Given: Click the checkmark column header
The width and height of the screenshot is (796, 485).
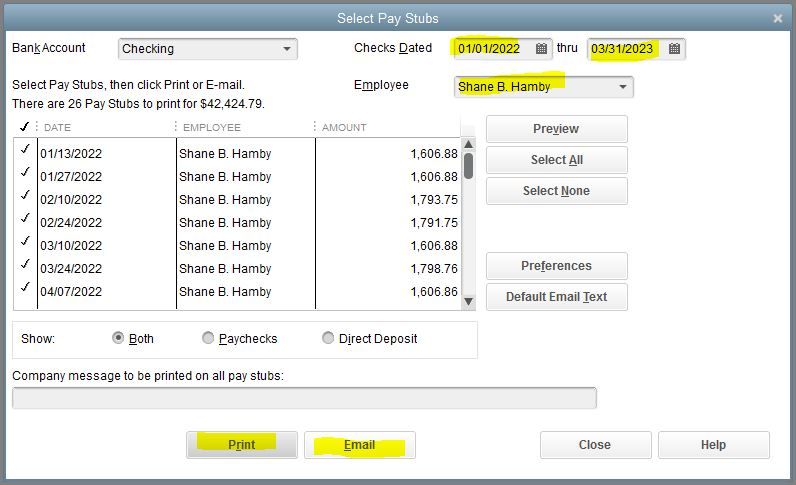Looking at the screenshot, I should pyautogui.click(x=24, y=126).
